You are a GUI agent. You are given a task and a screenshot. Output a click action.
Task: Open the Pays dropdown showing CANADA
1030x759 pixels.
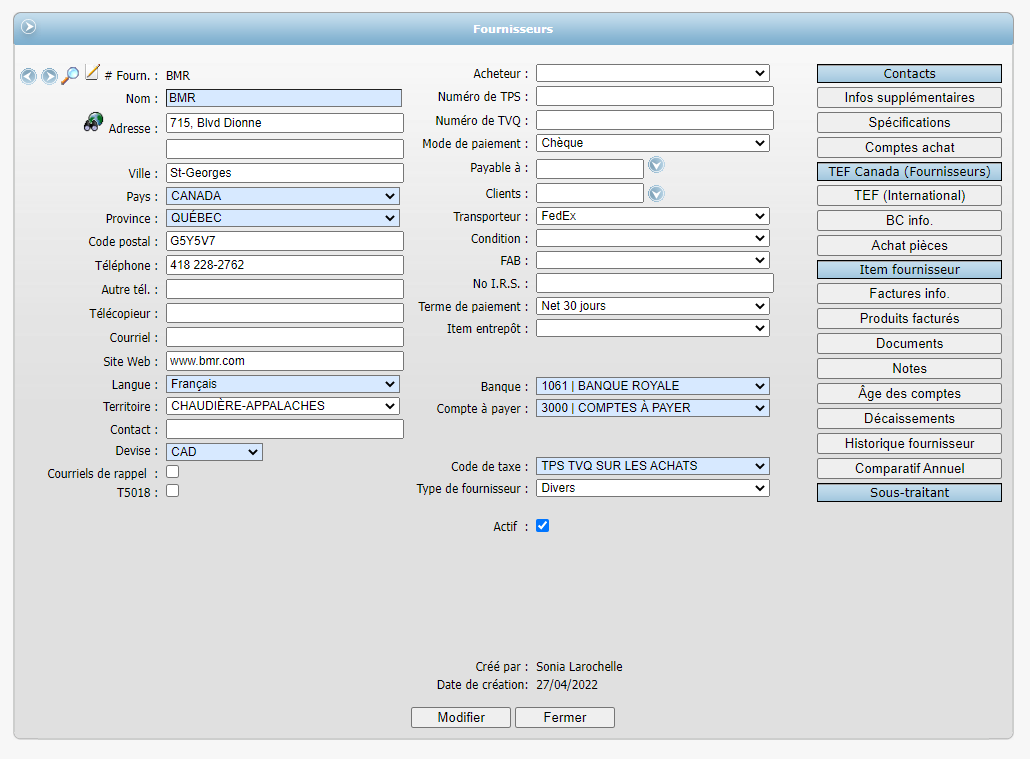[282, 196]
